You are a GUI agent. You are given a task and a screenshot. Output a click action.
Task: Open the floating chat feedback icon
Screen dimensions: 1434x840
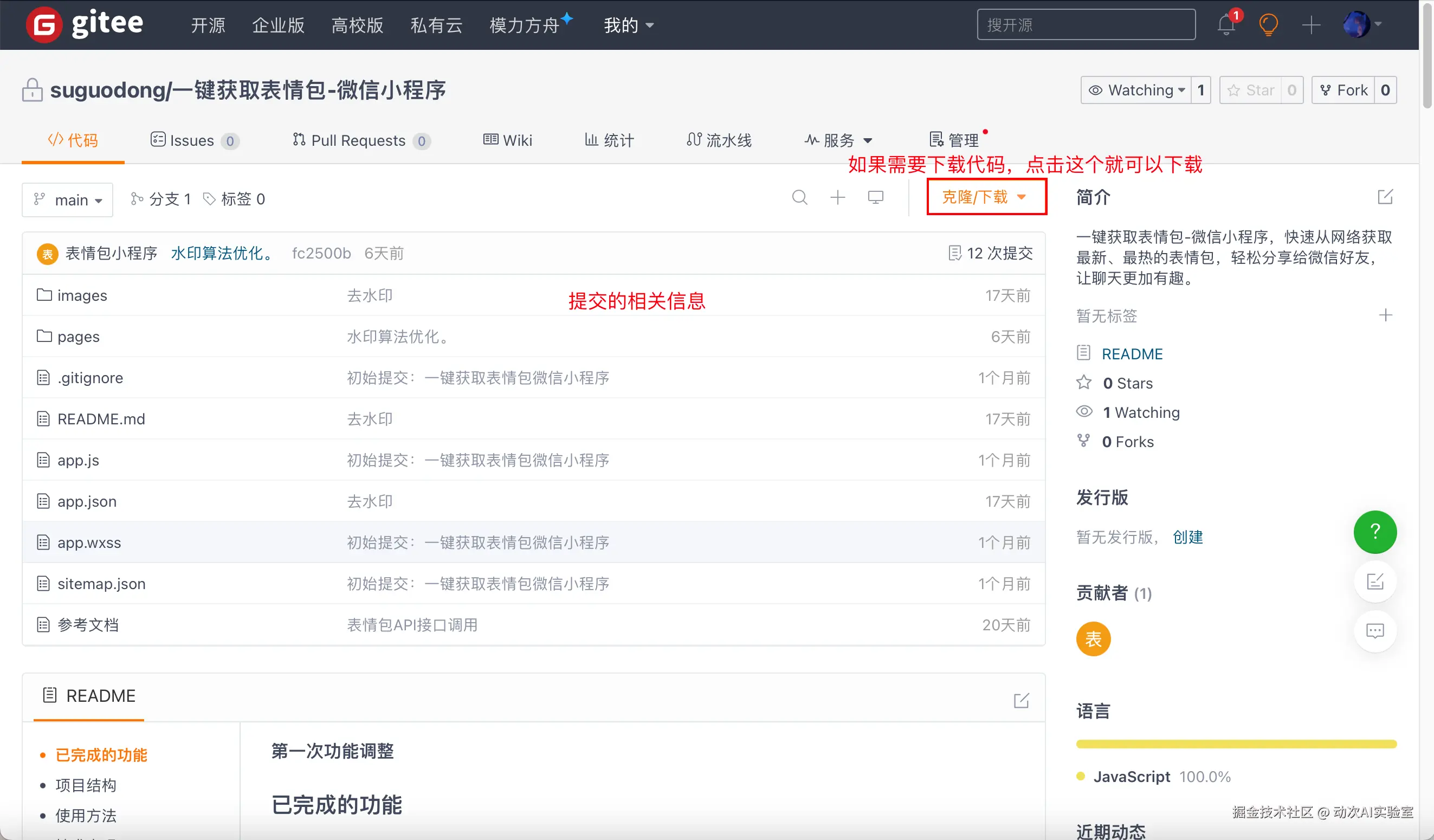coord(1374,631)
